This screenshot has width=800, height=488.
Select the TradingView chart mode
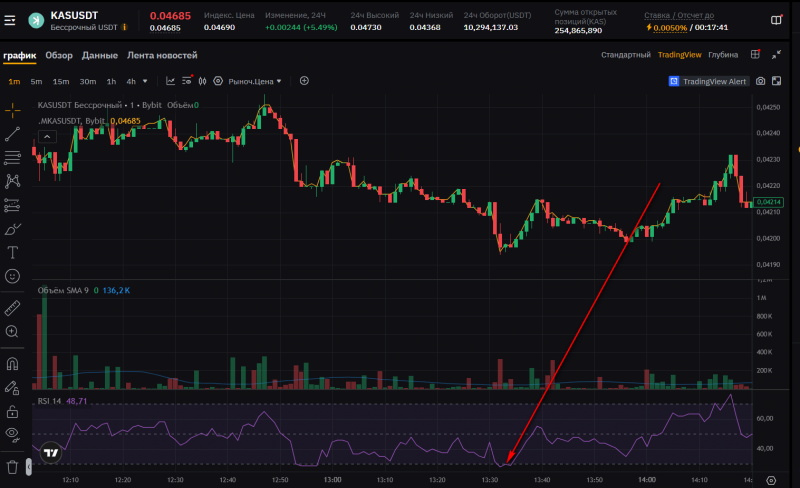(680, 55)
